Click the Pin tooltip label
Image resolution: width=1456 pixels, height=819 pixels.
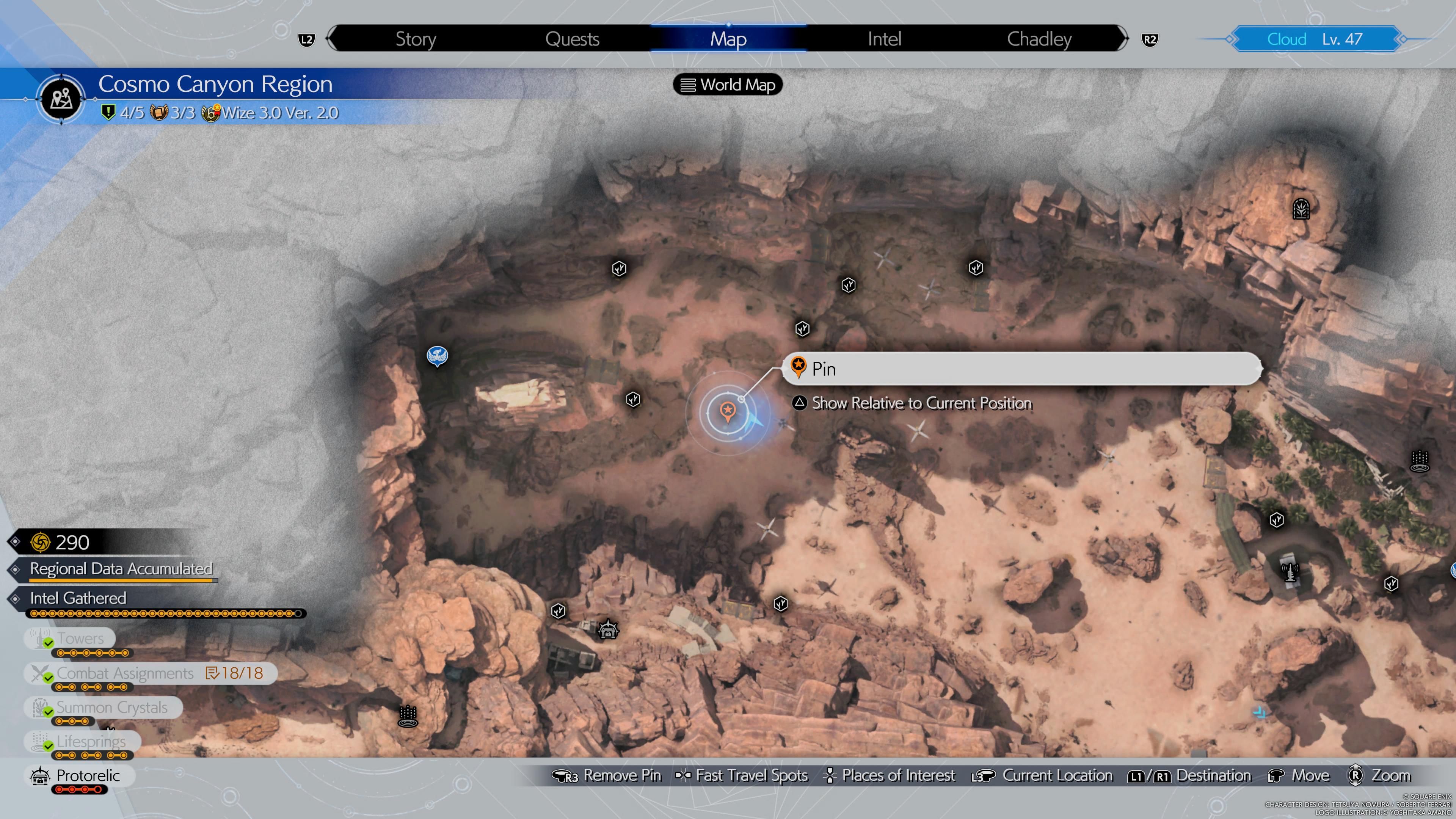[1021, 369]
